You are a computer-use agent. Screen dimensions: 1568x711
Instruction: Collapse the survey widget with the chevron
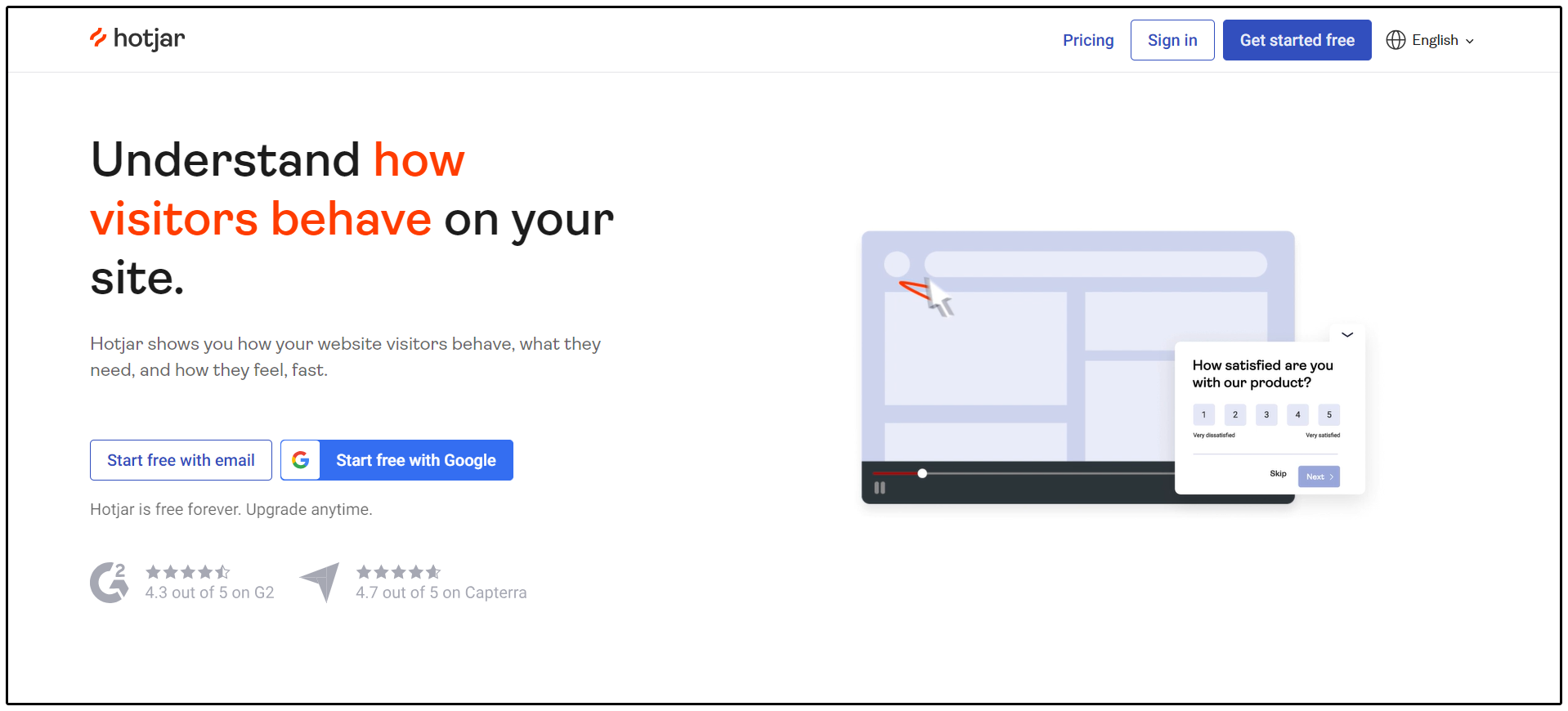1347,334
